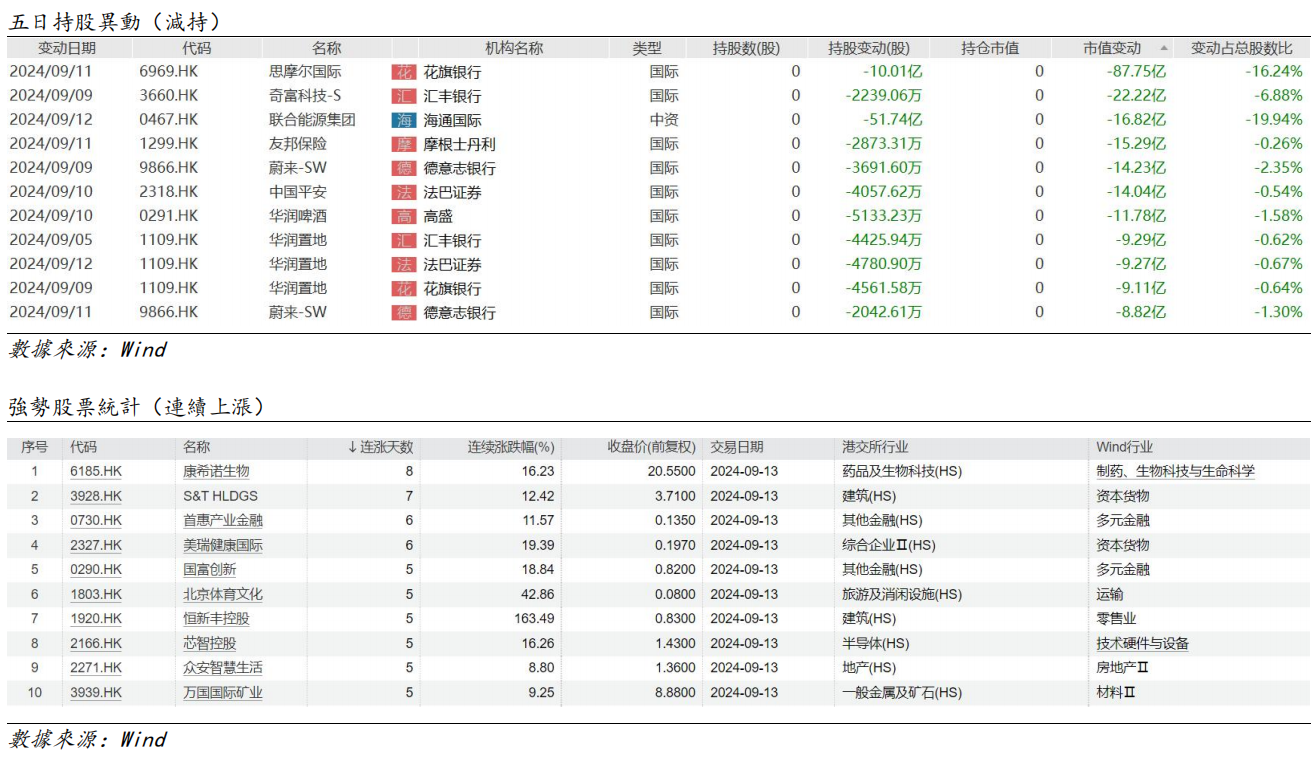Open stock code link 0730.HK
Viewport: 1316px width, 761px height.
pos(96,520)
